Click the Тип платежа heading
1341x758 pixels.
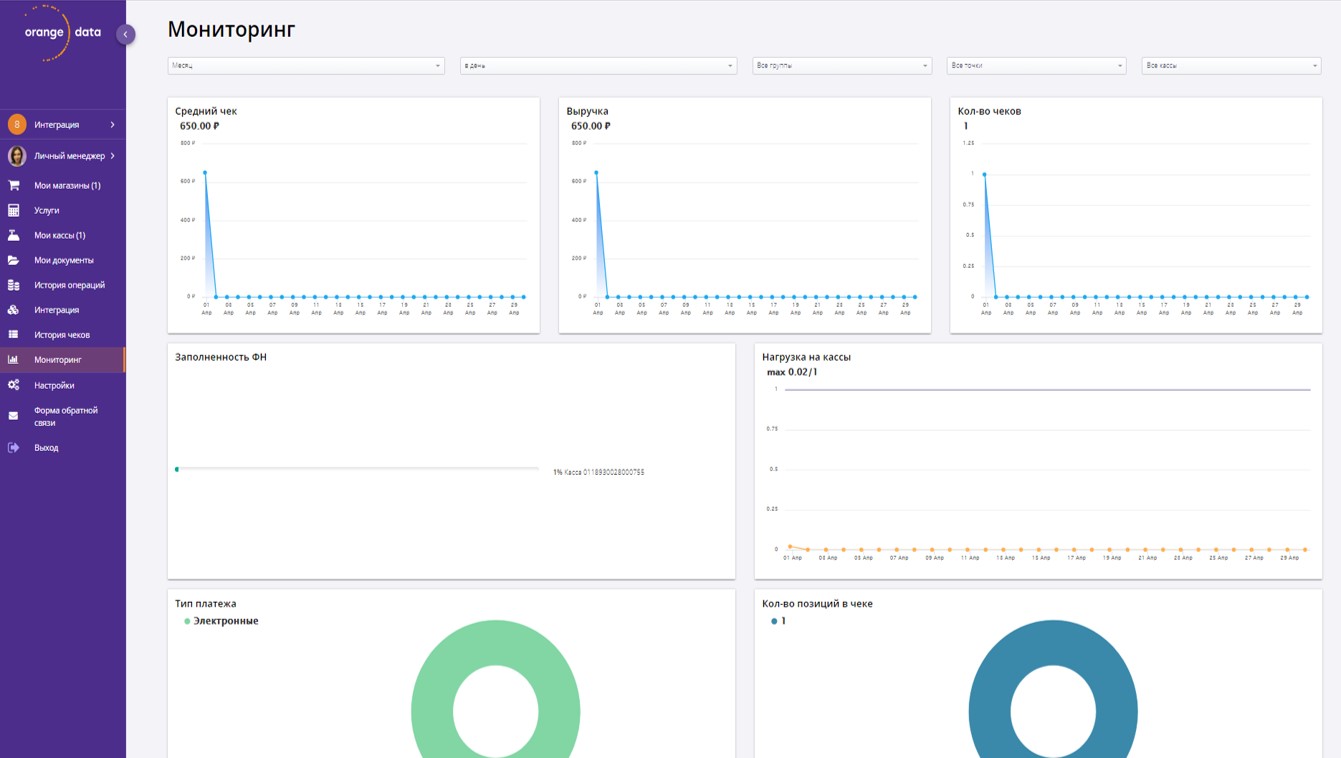(x=206, y=604)
